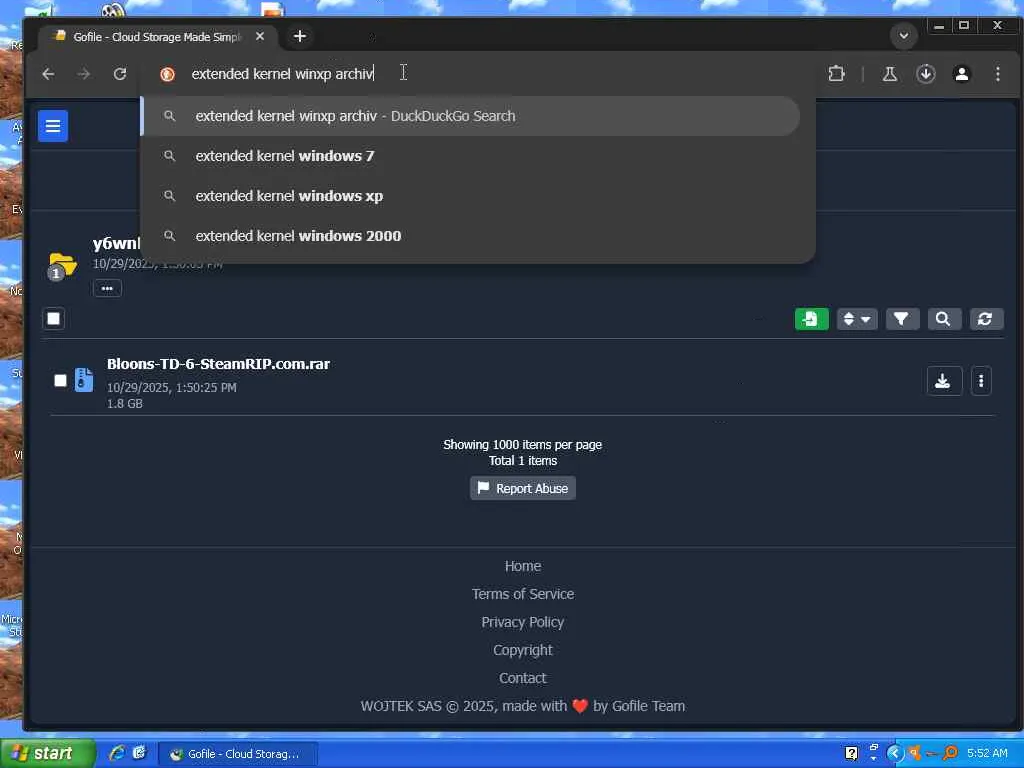Open the Terms of Service link
Viewport: 1024px width, 768px height.
tap(522, 594)
